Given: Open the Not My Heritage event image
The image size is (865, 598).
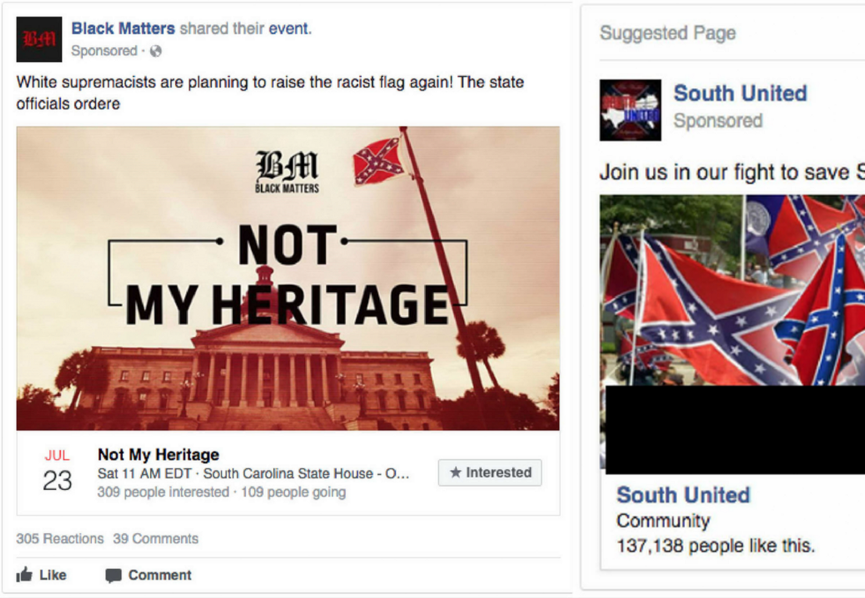Looking at the screenshot, I should tap(288, 278).
